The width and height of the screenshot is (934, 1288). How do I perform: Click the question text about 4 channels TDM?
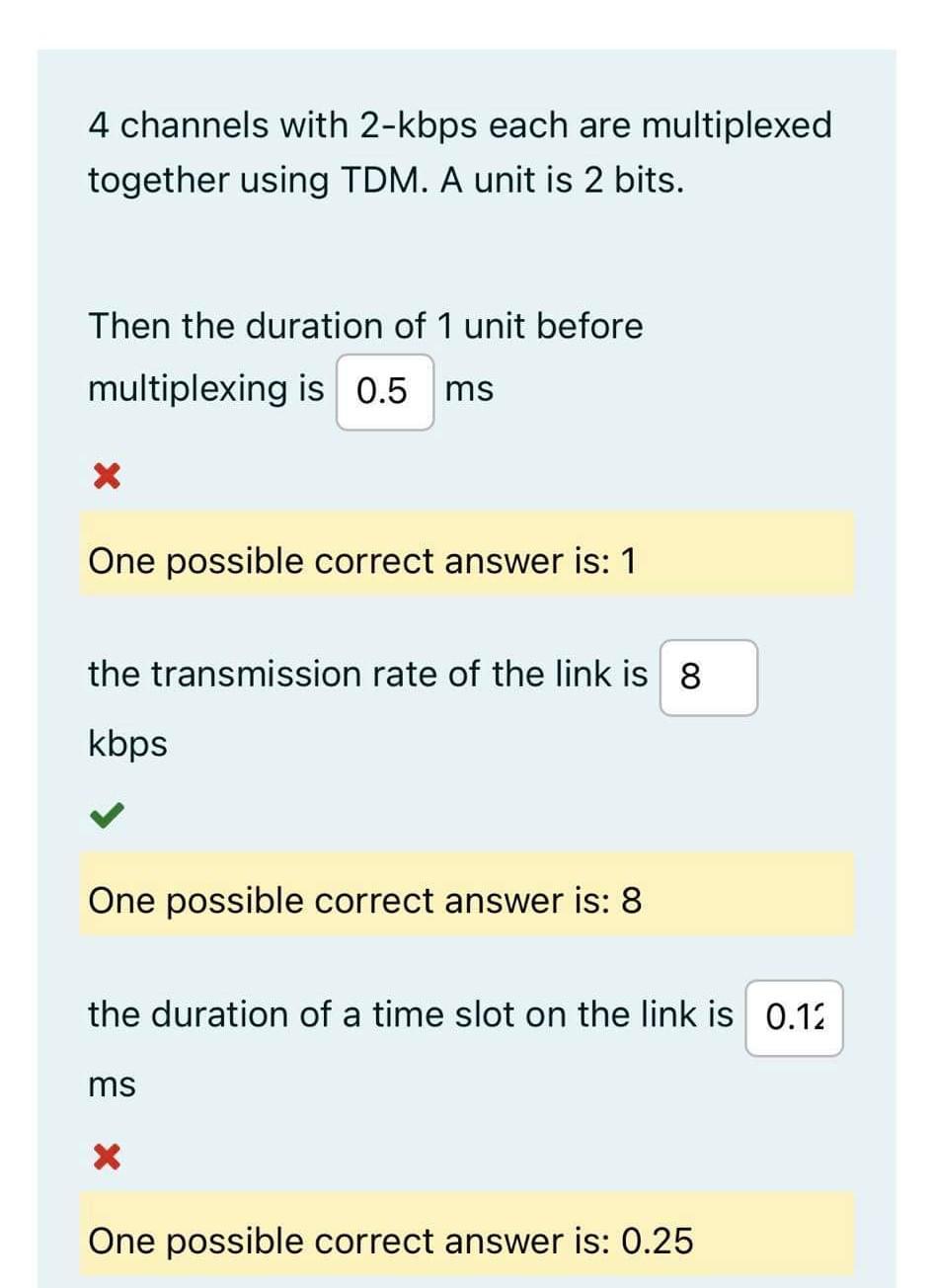(x=460, y=151)
